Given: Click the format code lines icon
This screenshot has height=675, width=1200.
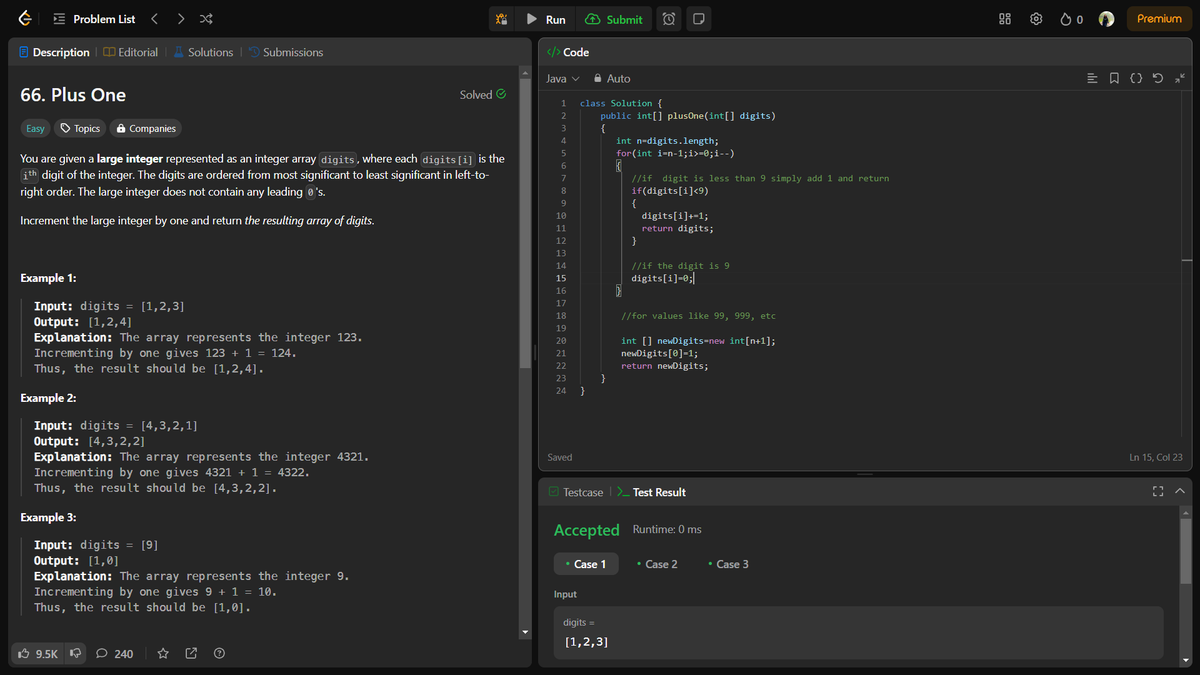Looking at the screenshot, I should [1093, 78].
